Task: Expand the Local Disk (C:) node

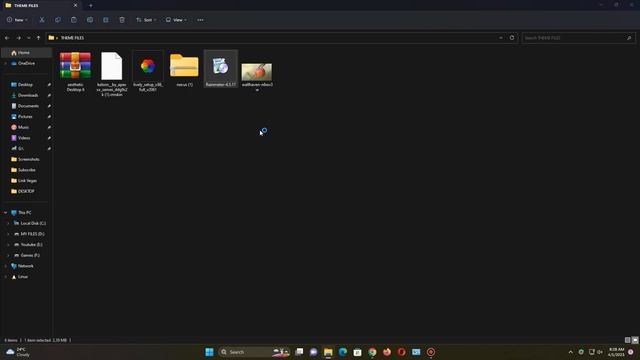Action: coord(8,223)
